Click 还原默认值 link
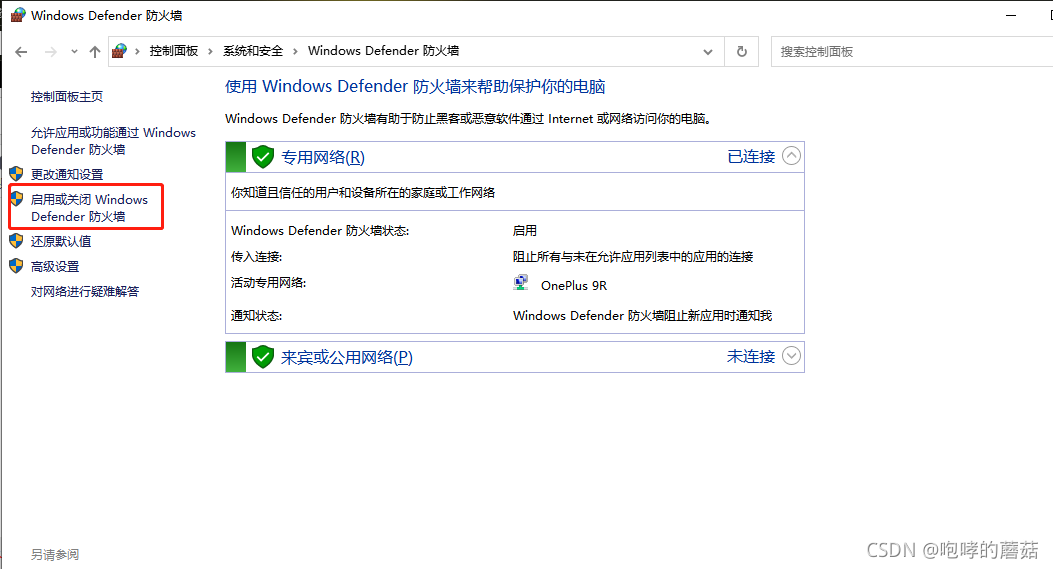Viewport: 1053px width, 569px height. [x=61, y=241]
